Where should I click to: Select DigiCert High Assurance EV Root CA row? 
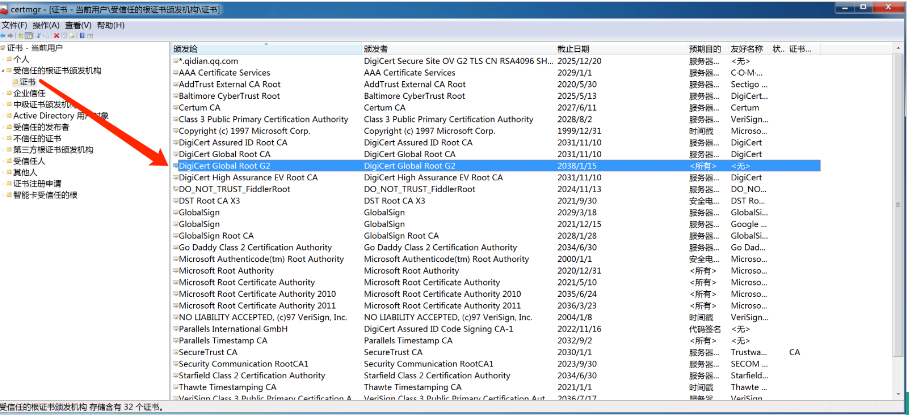tap(496, 178)
